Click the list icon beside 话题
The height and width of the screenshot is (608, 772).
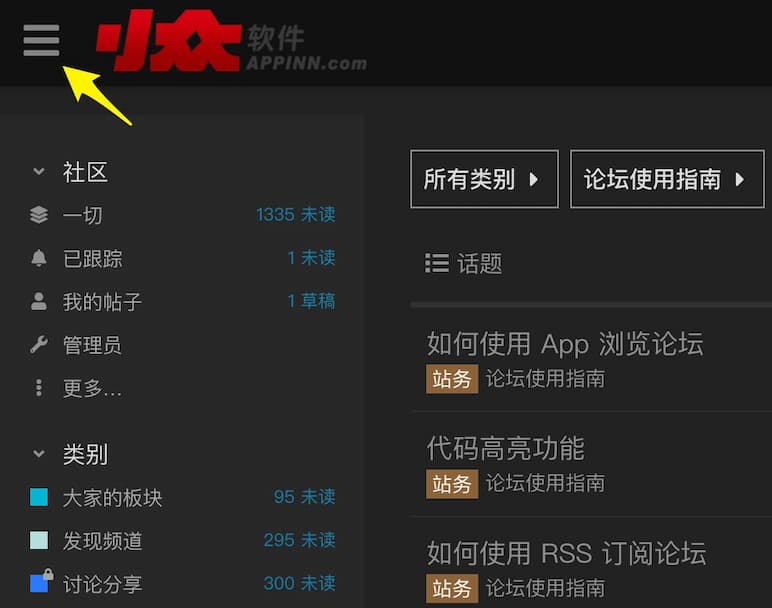436,263
